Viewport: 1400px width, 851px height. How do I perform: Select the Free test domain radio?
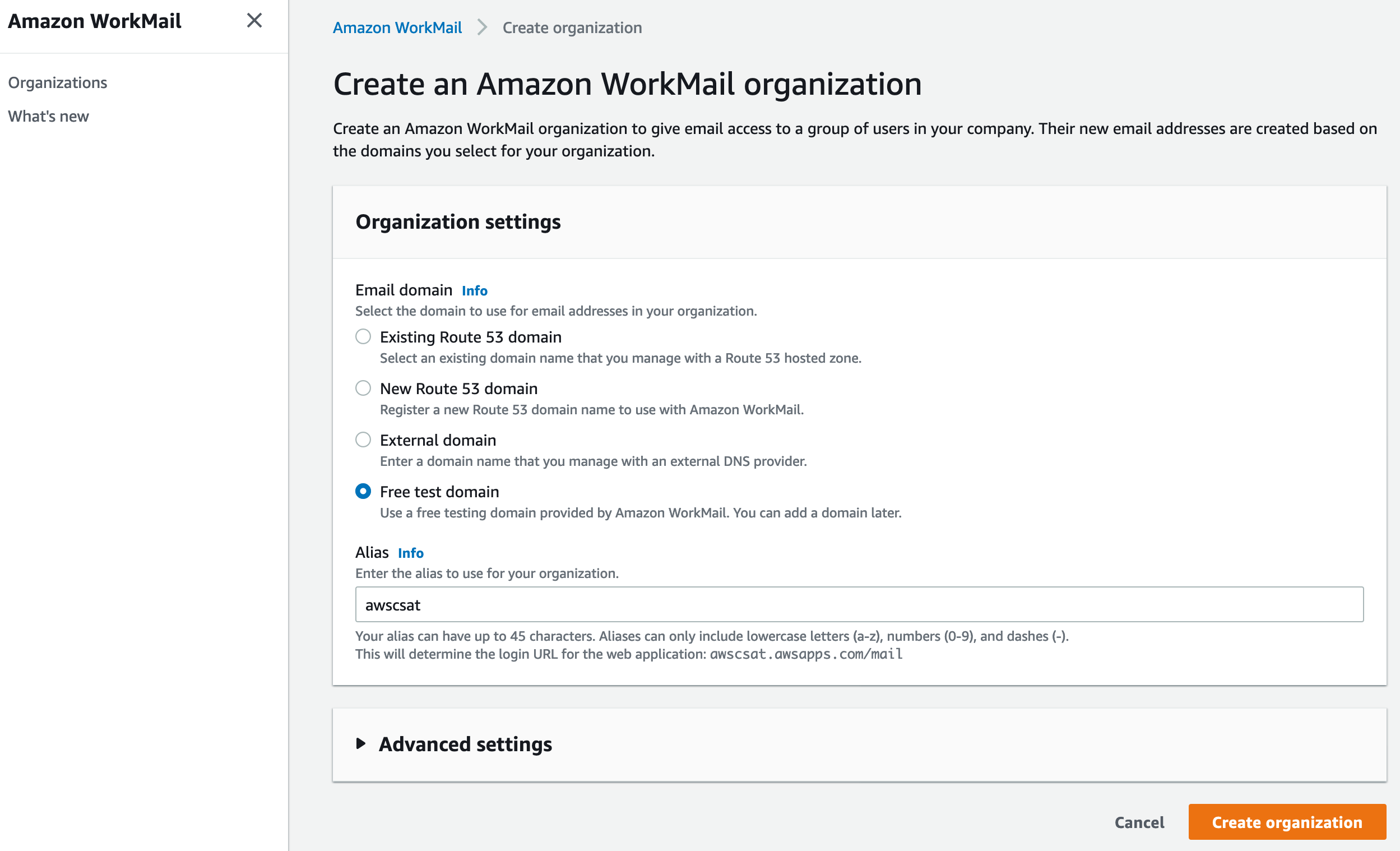coord(363,491)
